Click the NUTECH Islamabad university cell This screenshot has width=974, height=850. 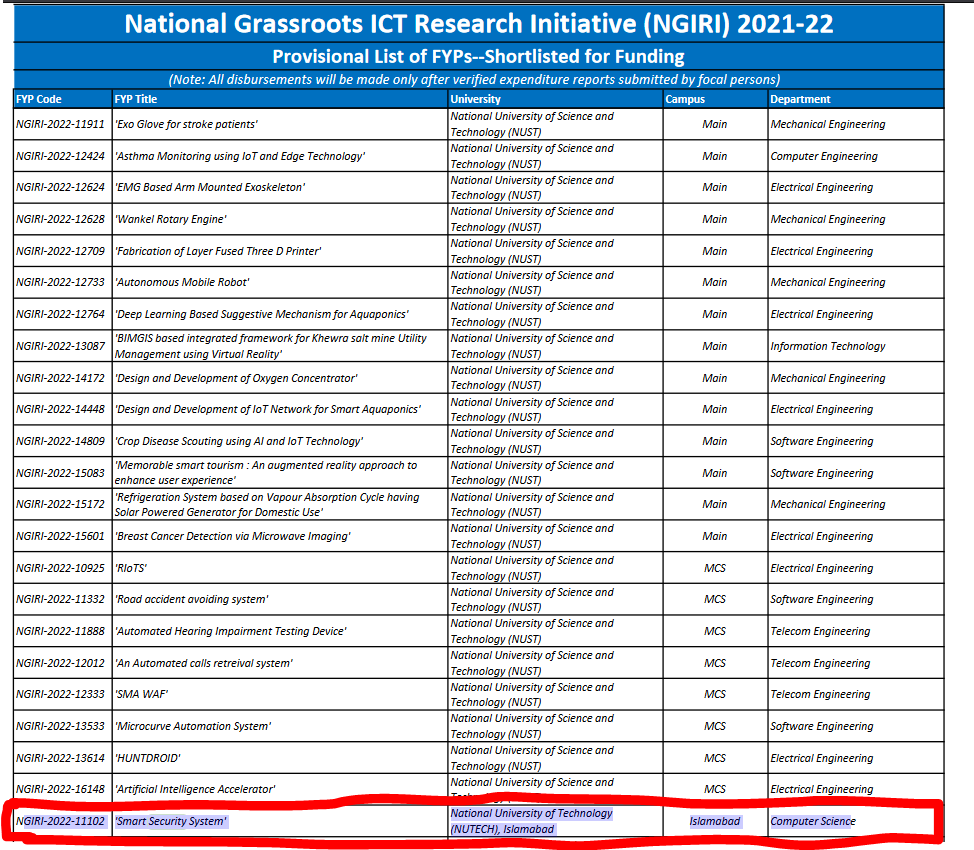(x=532, y=821)
